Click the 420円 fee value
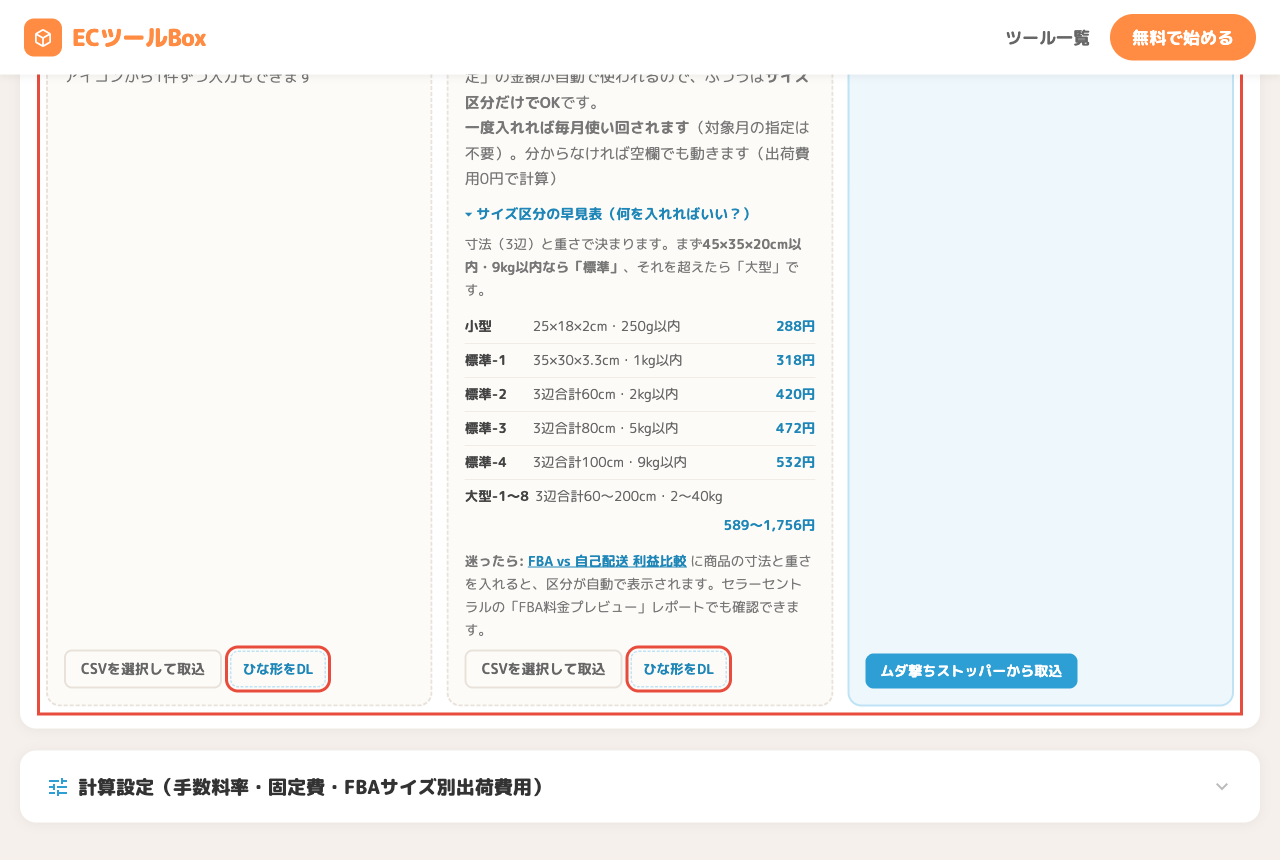Screen dimensions: 1280x860 (795, 394)
